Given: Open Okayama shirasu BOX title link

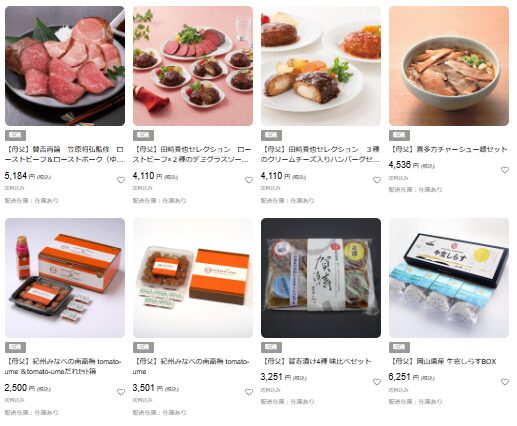Looking at the screenshot, I should (x=443, y=361).
